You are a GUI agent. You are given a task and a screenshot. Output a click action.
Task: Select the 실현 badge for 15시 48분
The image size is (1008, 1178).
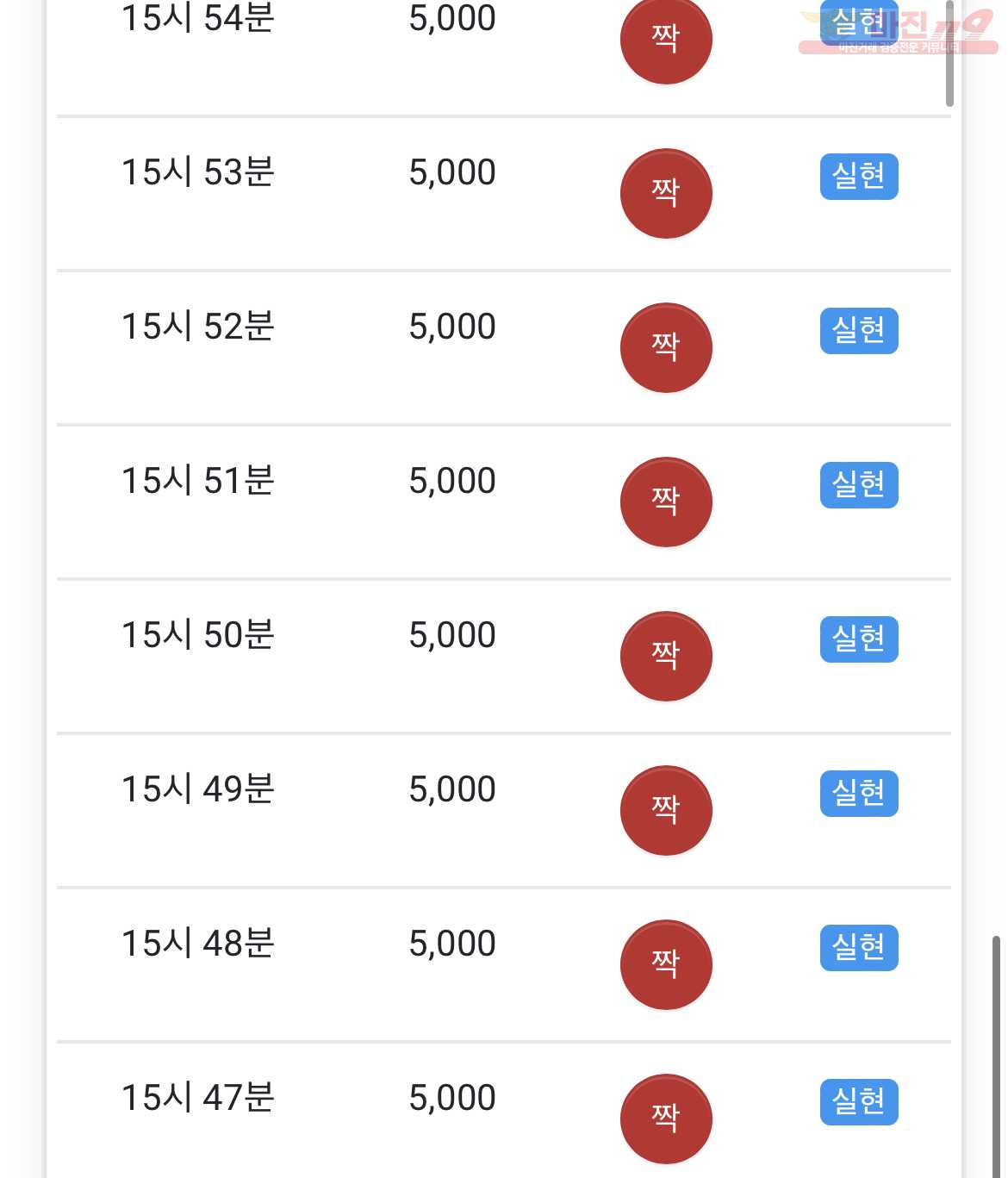[x=859, y=948]
